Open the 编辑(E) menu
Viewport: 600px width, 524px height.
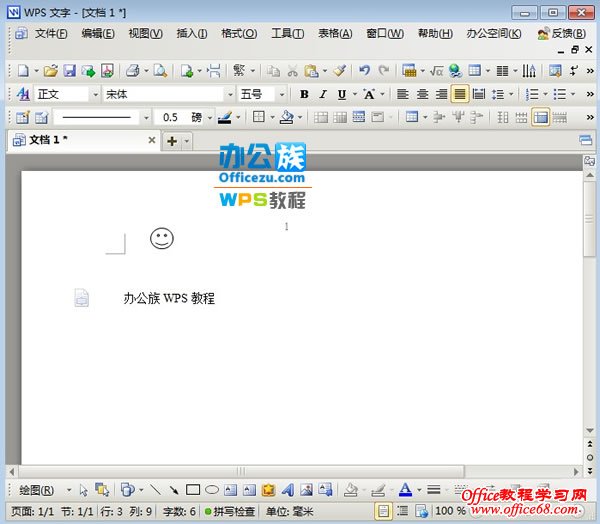98,34
